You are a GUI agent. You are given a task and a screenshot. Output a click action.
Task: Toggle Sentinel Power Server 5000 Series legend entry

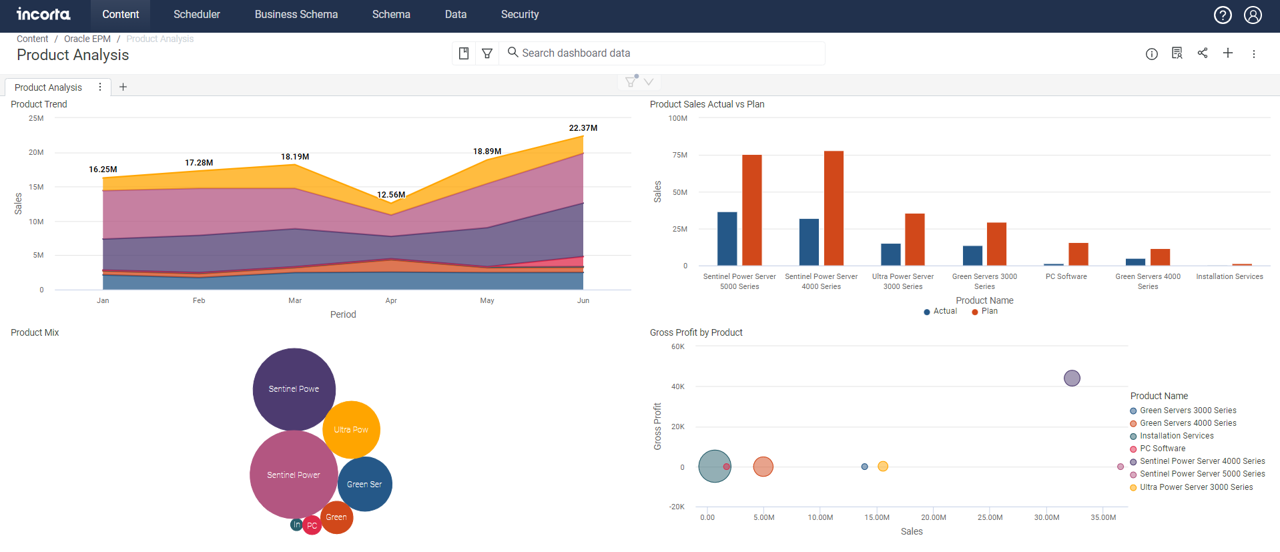(1197, 474)
